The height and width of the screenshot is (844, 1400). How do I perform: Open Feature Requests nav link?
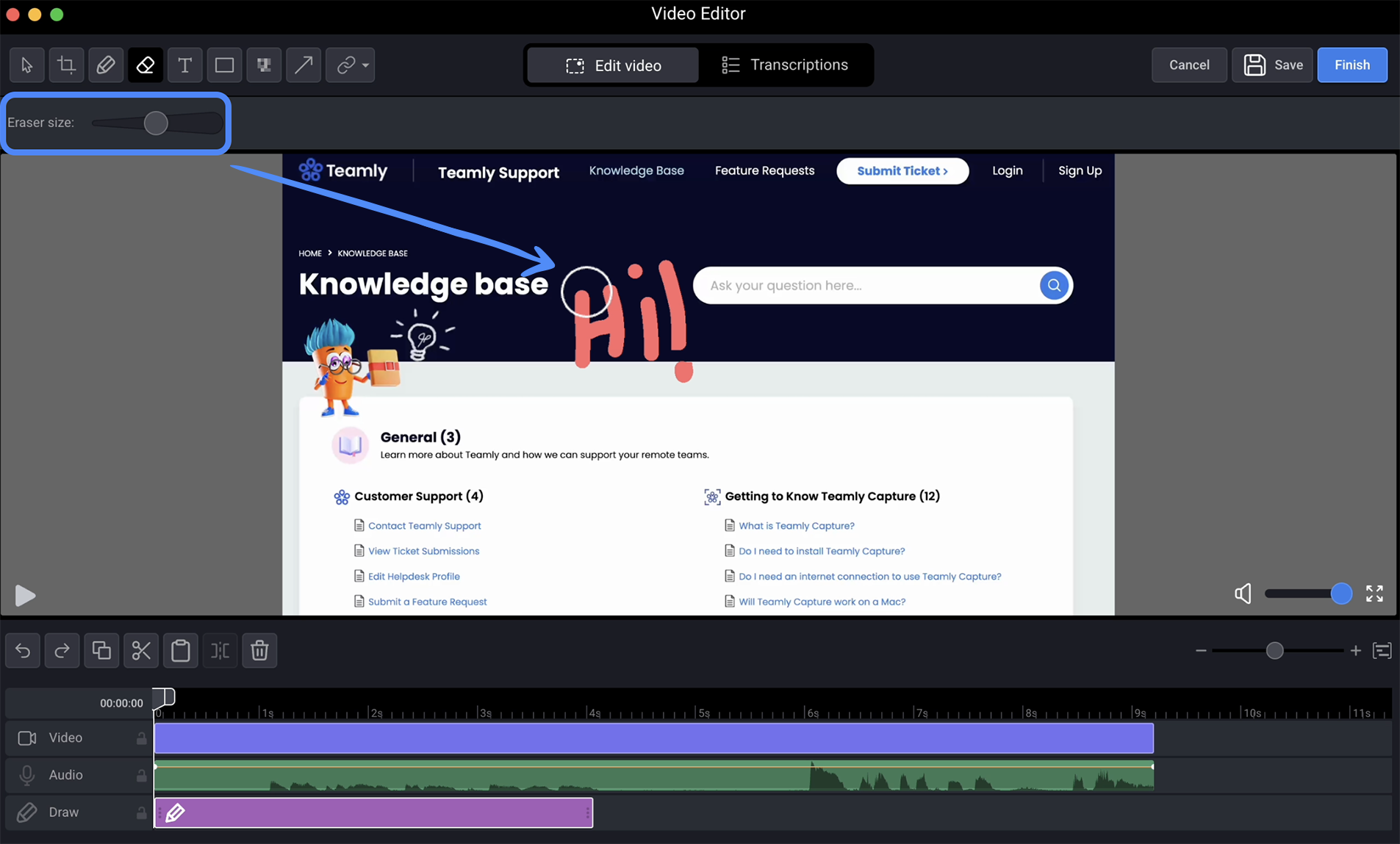pos(764,170)
